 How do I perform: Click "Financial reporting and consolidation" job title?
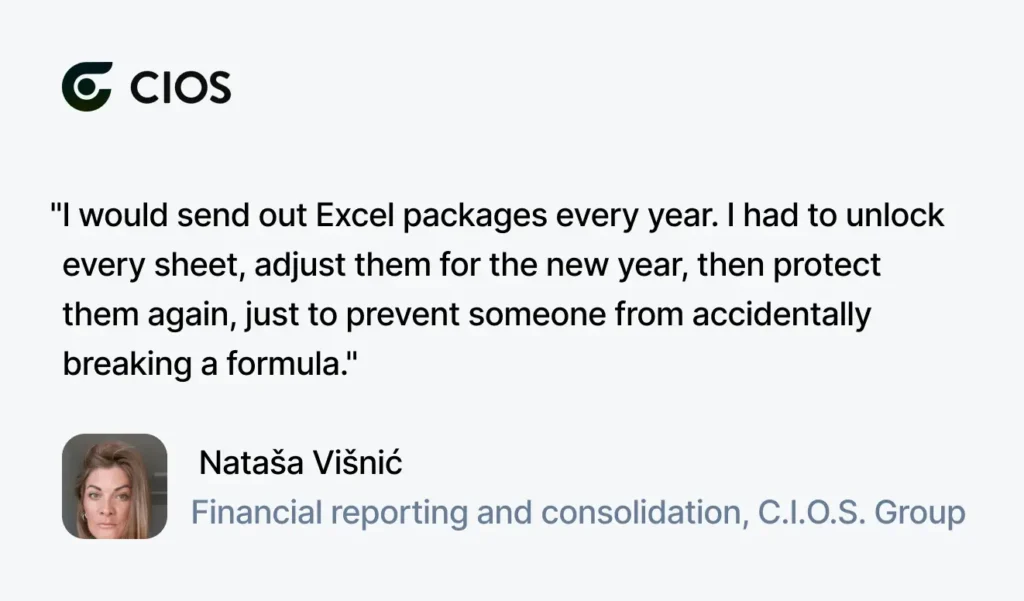pyautogui.click(x=467, y=512)
